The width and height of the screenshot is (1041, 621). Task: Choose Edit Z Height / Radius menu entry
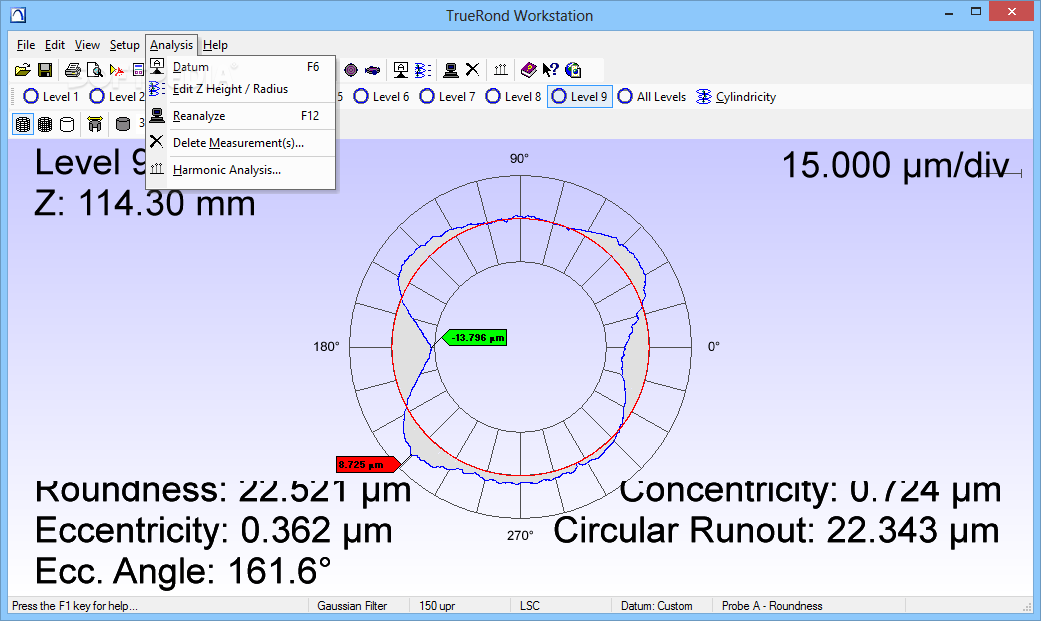tap(240, 89)
